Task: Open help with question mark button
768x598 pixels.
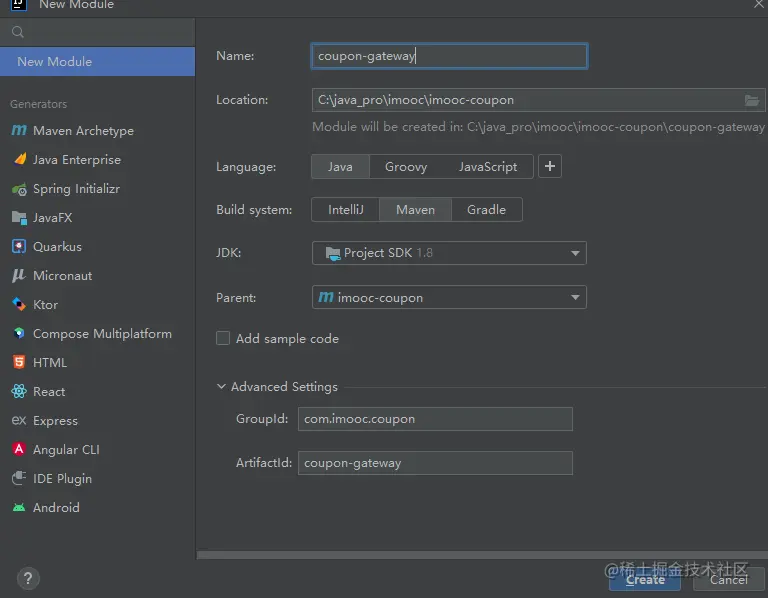Action: coord(28,578)
